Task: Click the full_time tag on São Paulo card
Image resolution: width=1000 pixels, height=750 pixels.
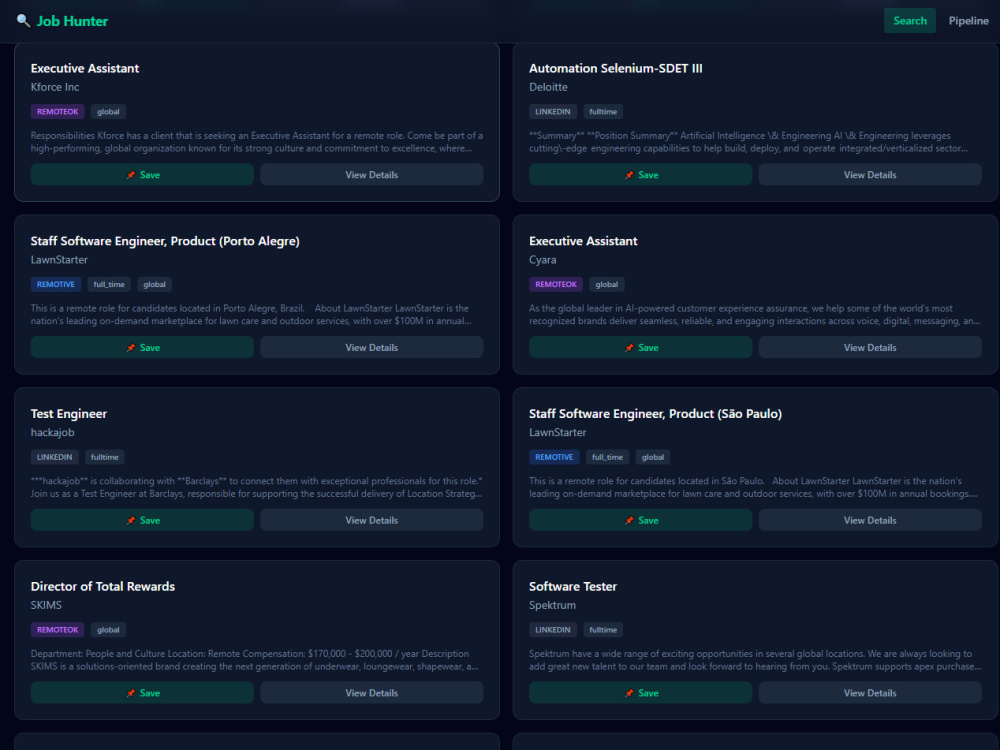Action: 607,457
